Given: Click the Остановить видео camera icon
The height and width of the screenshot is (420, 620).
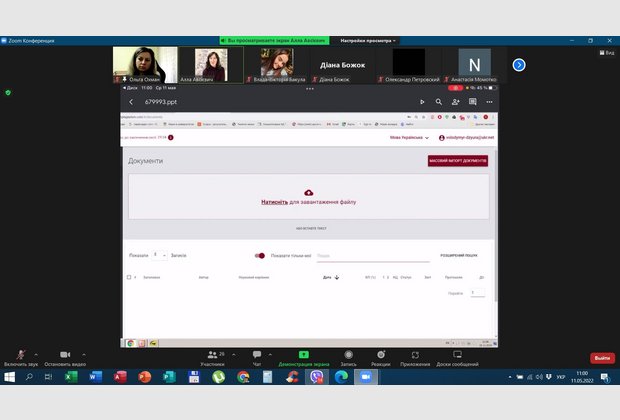Looking at the screenshot, I should point(64,355).
